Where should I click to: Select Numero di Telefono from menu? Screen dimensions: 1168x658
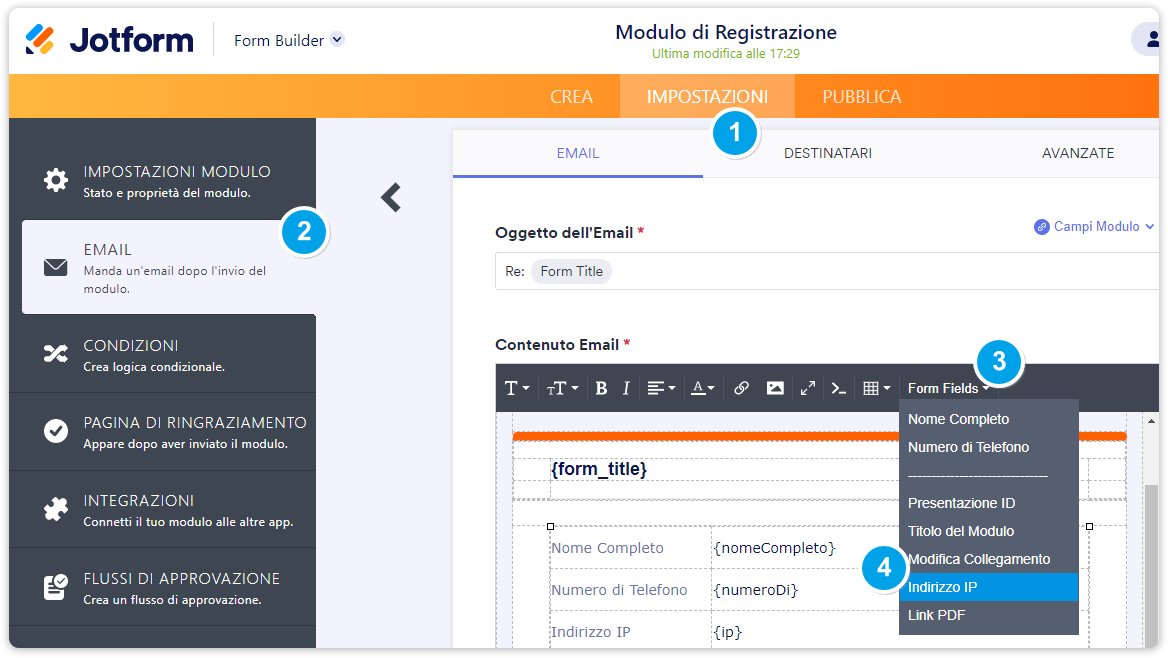coord(988,447)
